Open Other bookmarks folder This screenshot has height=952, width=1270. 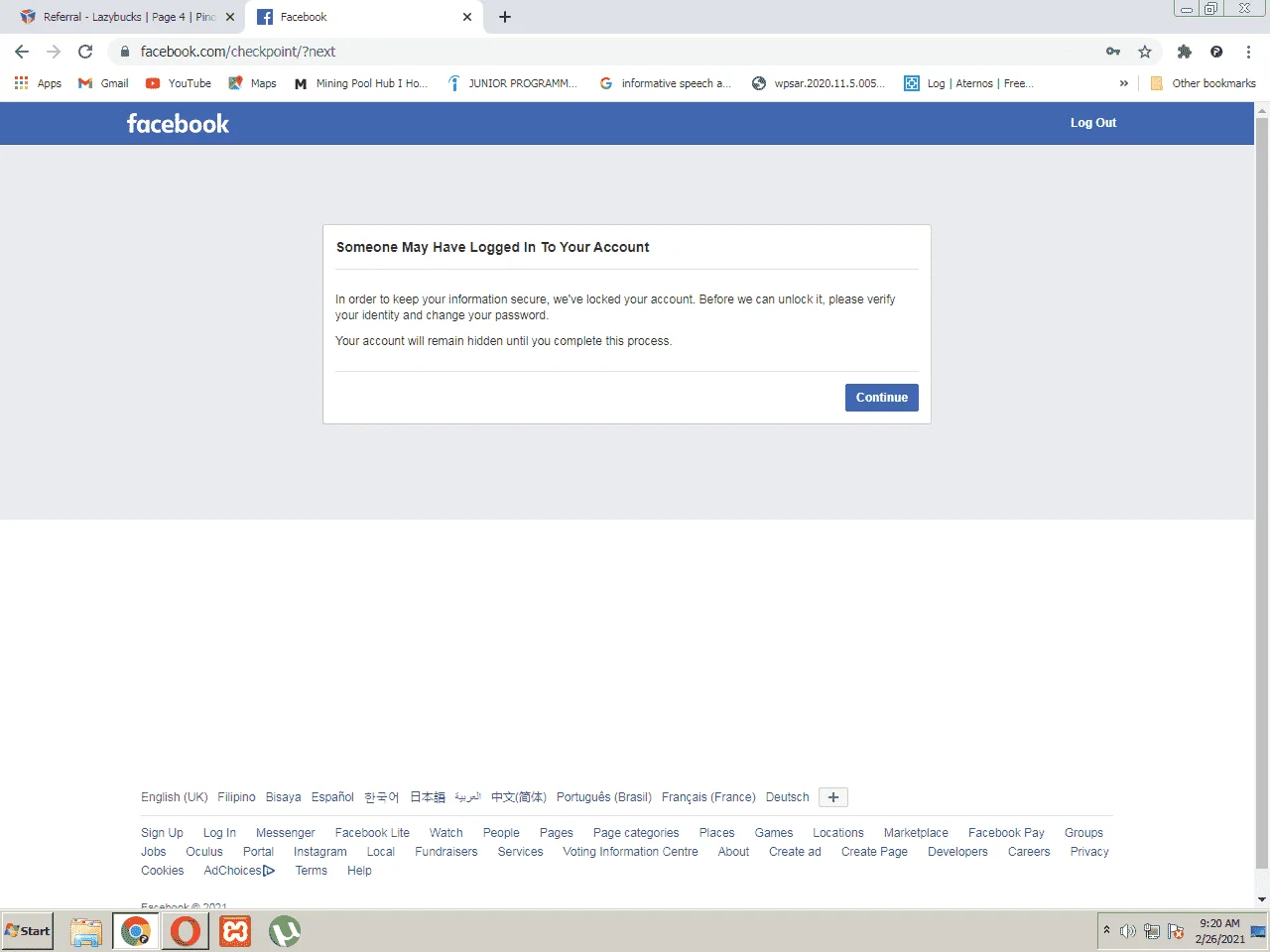tap(1204, 83)
